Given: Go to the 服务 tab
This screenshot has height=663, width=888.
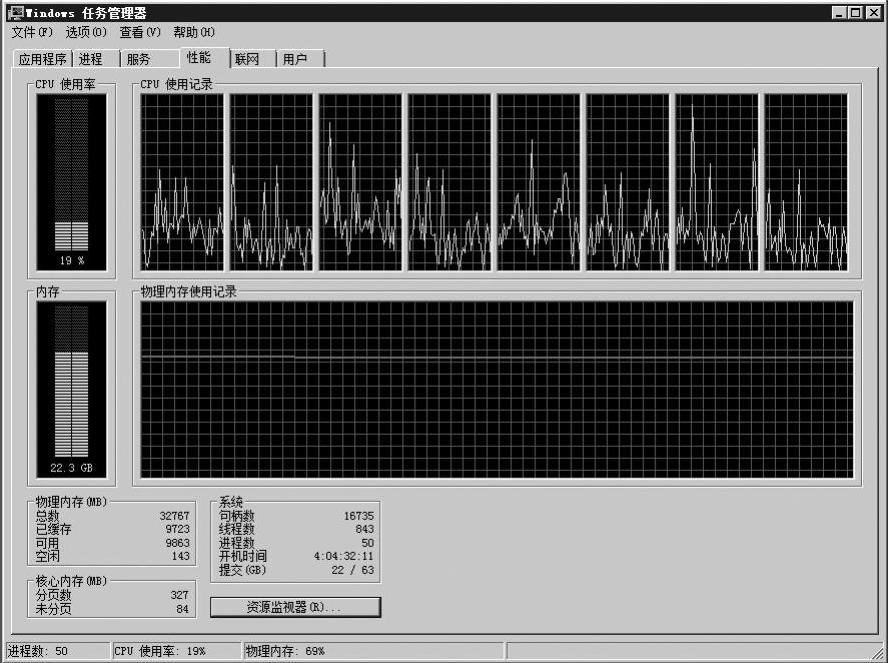Looking at the screenshot, I should (x=138, y=59).
